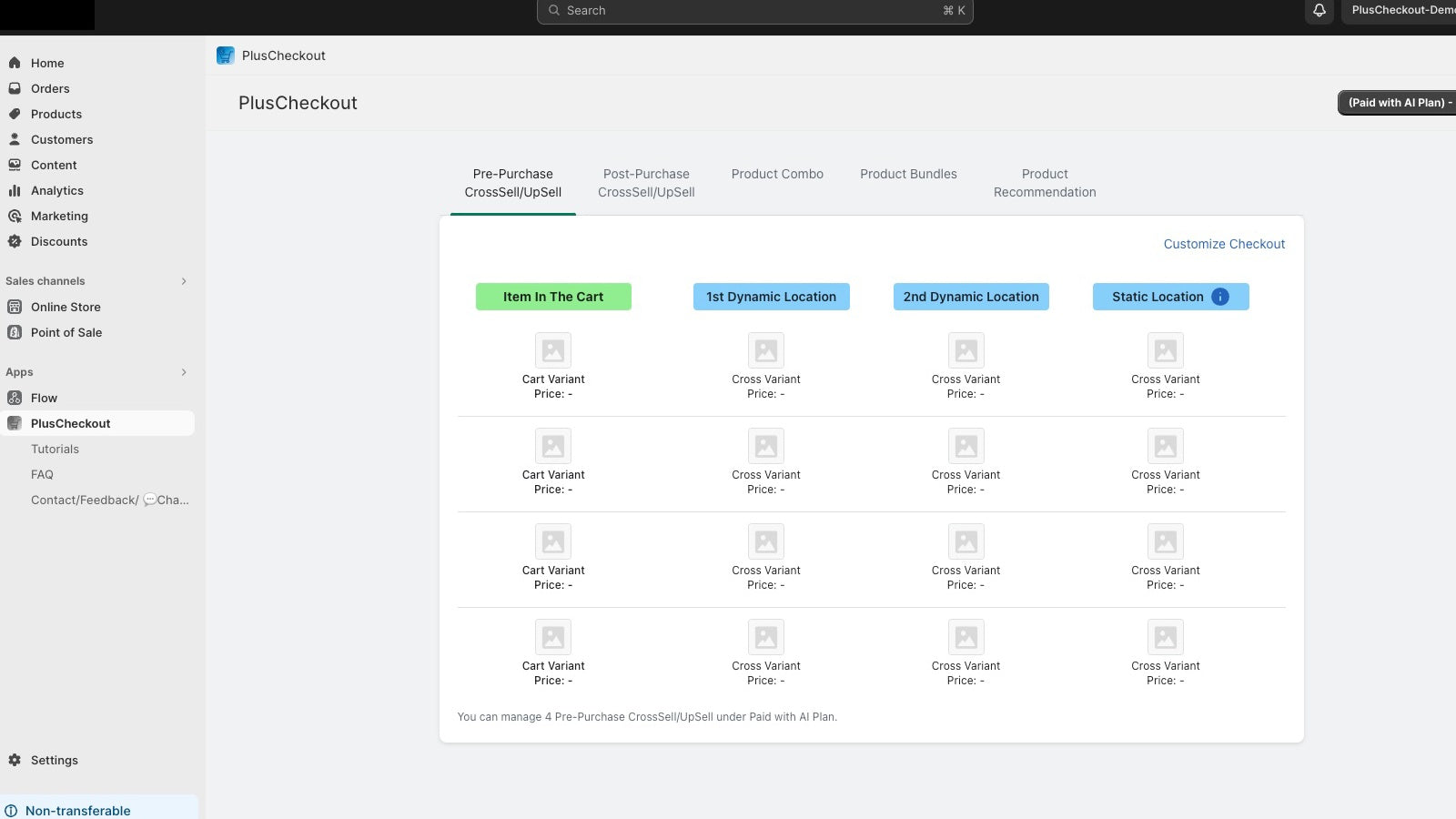
Task: Go to Orders in sidebar
Action: pyautogui.click(x=50, y=88)
